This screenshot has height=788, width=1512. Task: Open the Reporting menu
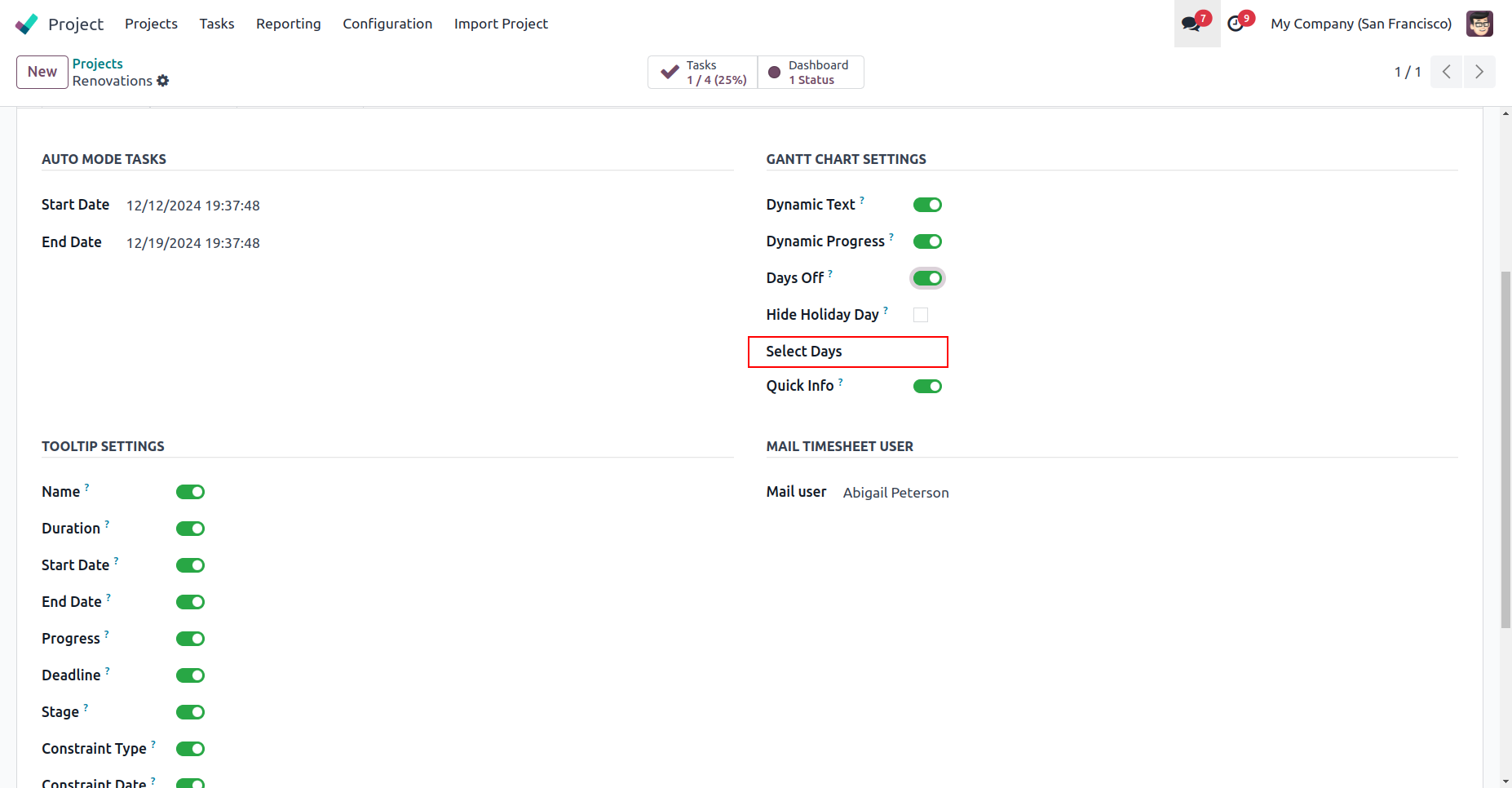coord(289,24)
